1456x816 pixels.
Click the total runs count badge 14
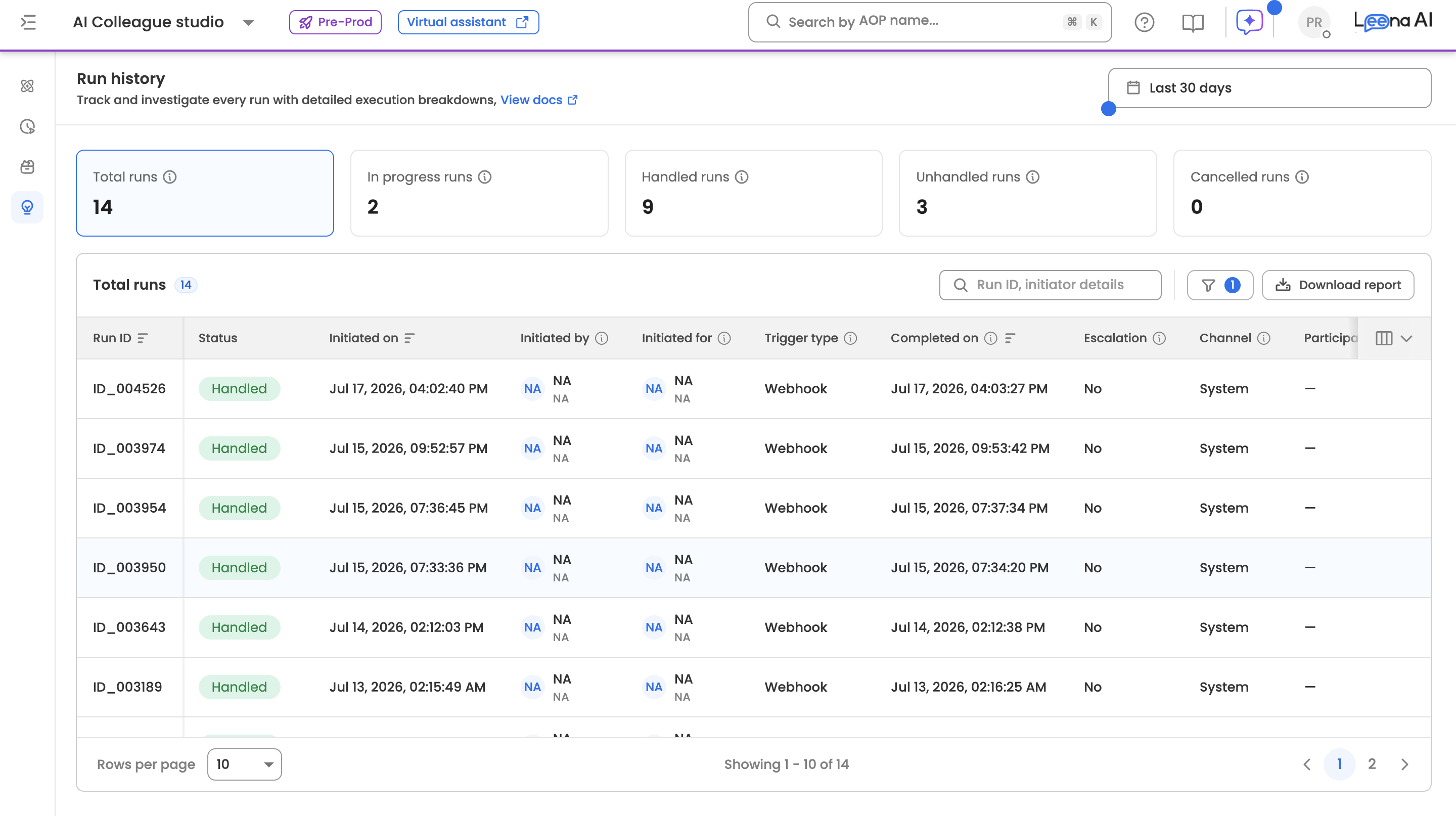[186, 285]
